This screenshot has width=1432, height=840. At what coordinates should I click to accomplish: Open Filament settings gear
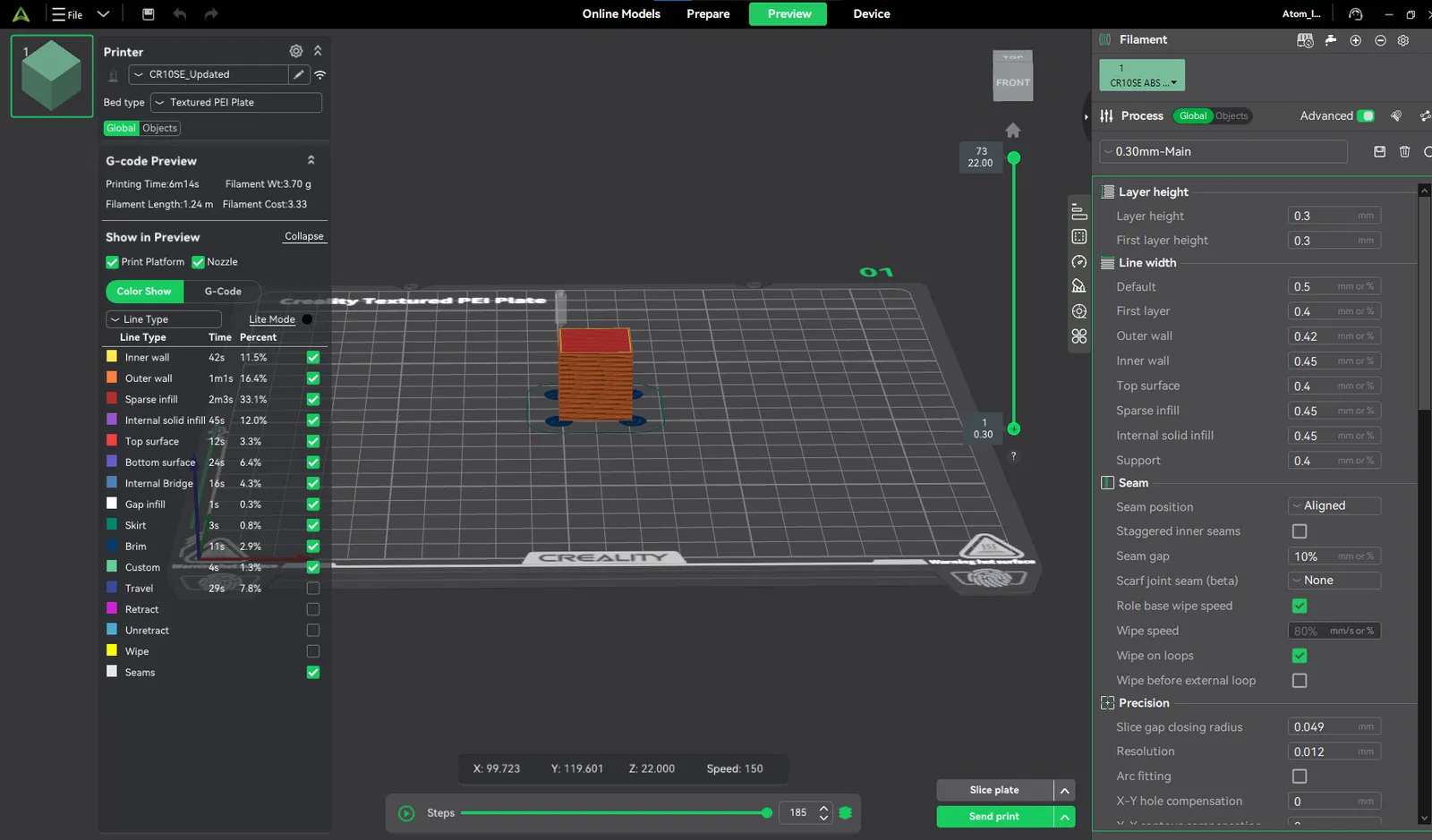point(1403,40)
